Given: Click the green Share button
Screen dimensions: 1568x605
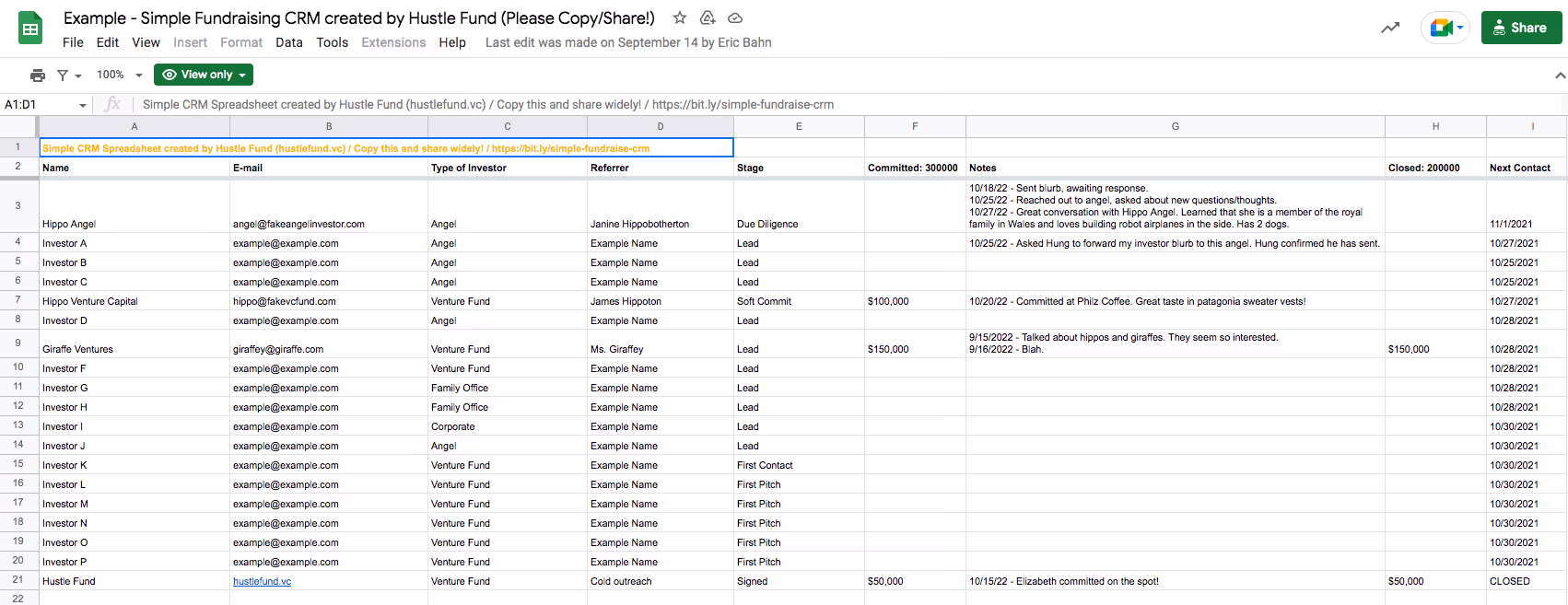Looking at the screenshot, I should (1521, 28).
